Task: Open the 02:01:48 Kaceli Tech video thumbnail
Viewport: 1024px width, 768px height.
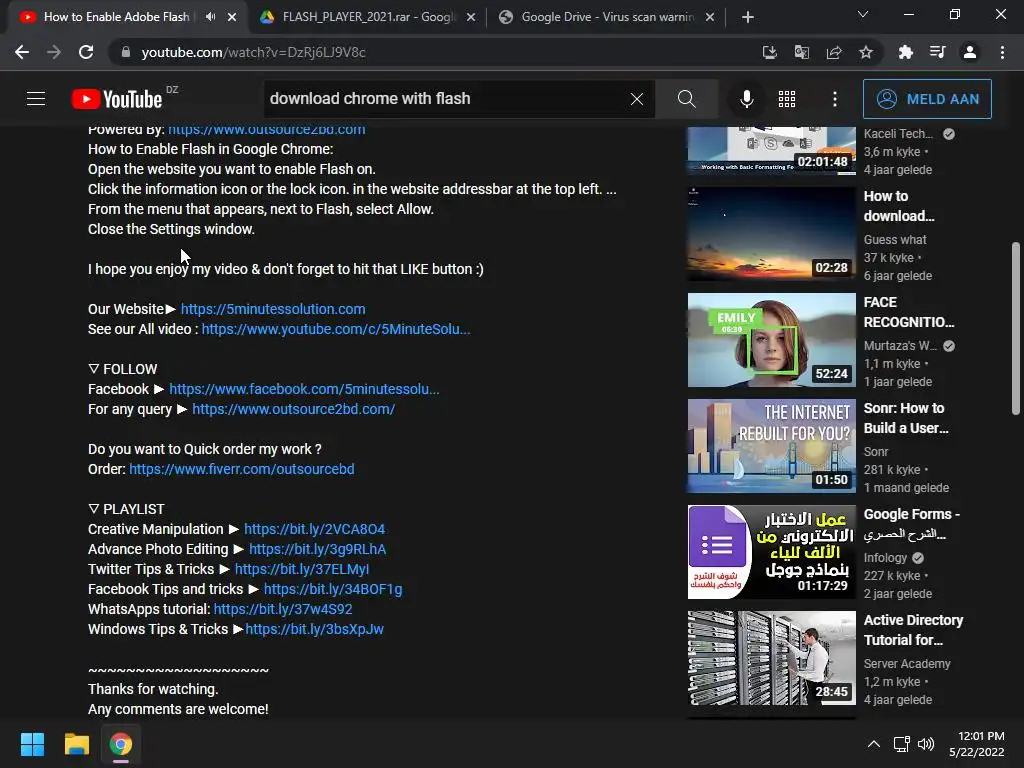Action: pos(771,151)
